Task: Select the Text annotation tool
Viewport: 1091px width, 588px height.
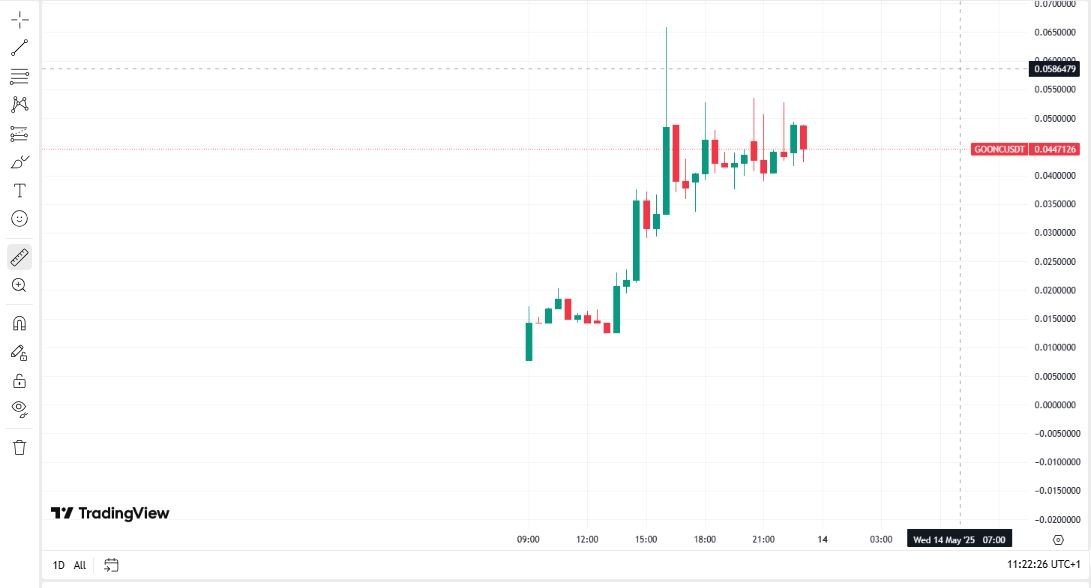Action: [19, 190]
